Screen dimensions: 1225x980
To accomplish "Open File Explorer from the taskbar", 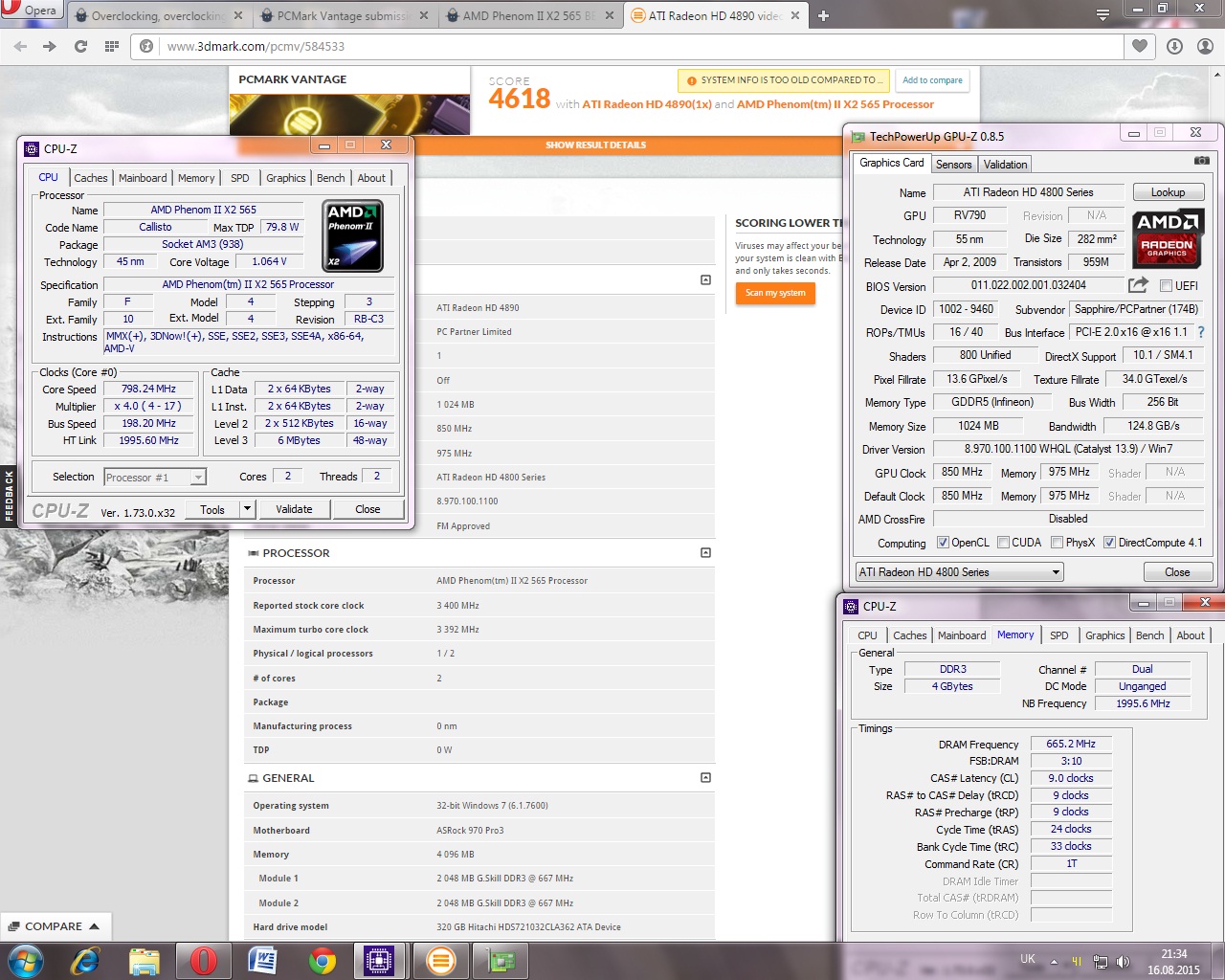I will pos(144,960).
